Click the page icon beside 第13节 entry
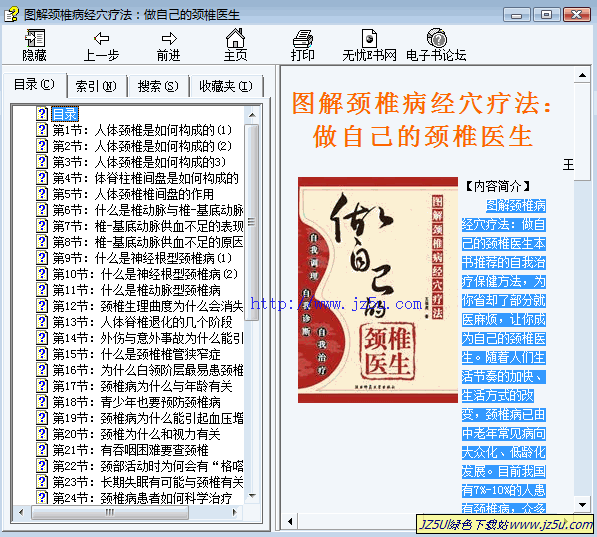Image resolution: width=597 pixels, height=537 pixels. pyautogui.click(x=42, y=322)
